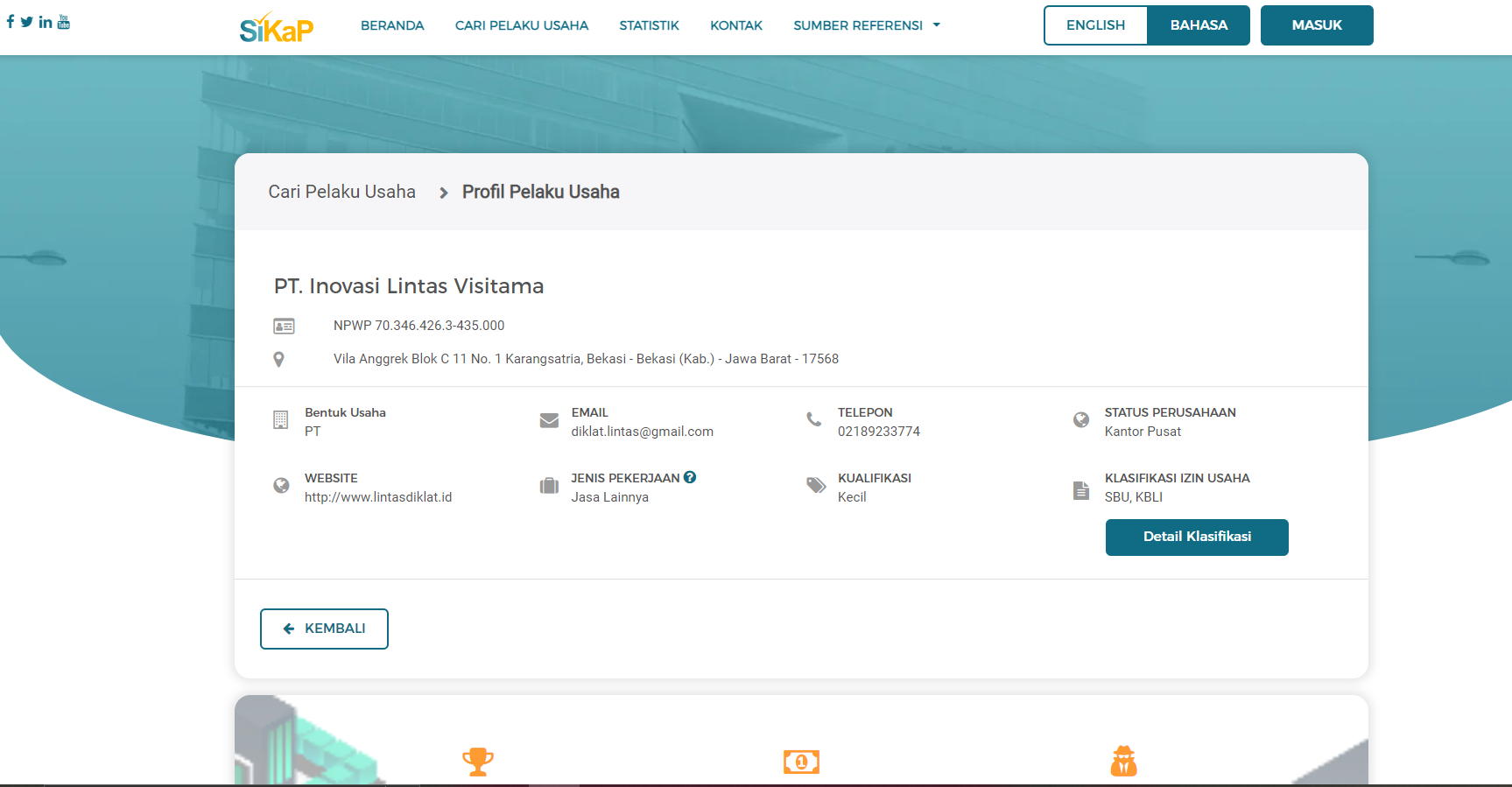This screenshot has width=1512, height=787.
Task: Open the Twitter social icon
Action: pyautogui.click(x=27, y=22)
